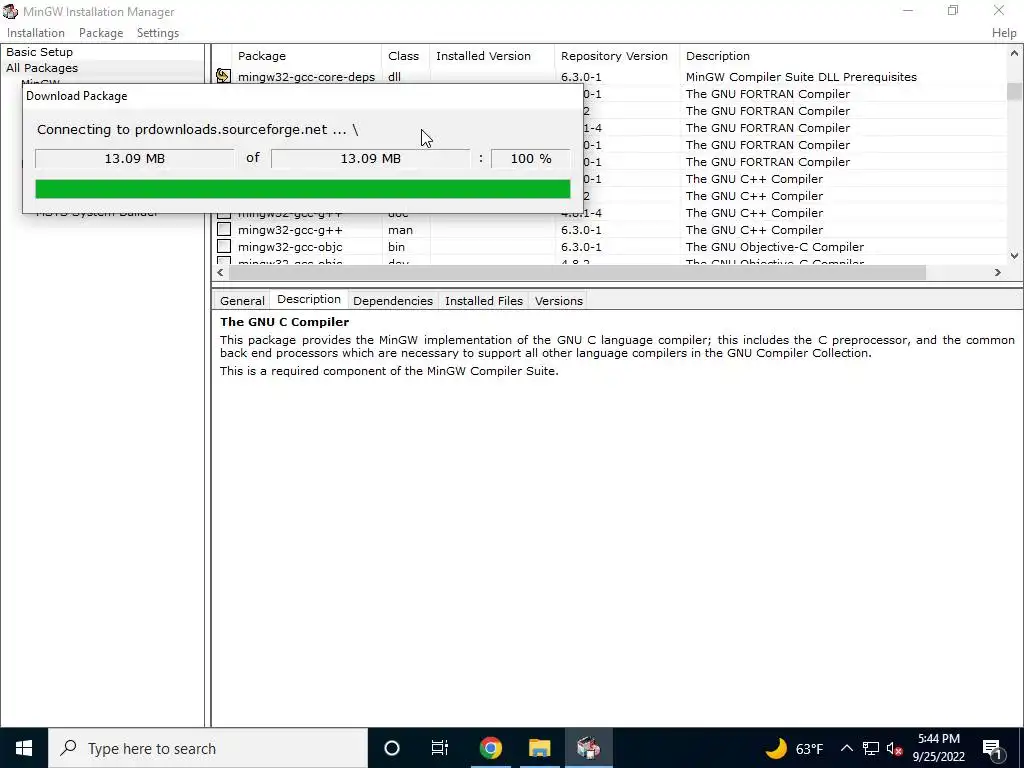1024x768 pixels.
Task: Click the 'man' class cell for mingw32-gcc-g++
Action: (400, 230)
